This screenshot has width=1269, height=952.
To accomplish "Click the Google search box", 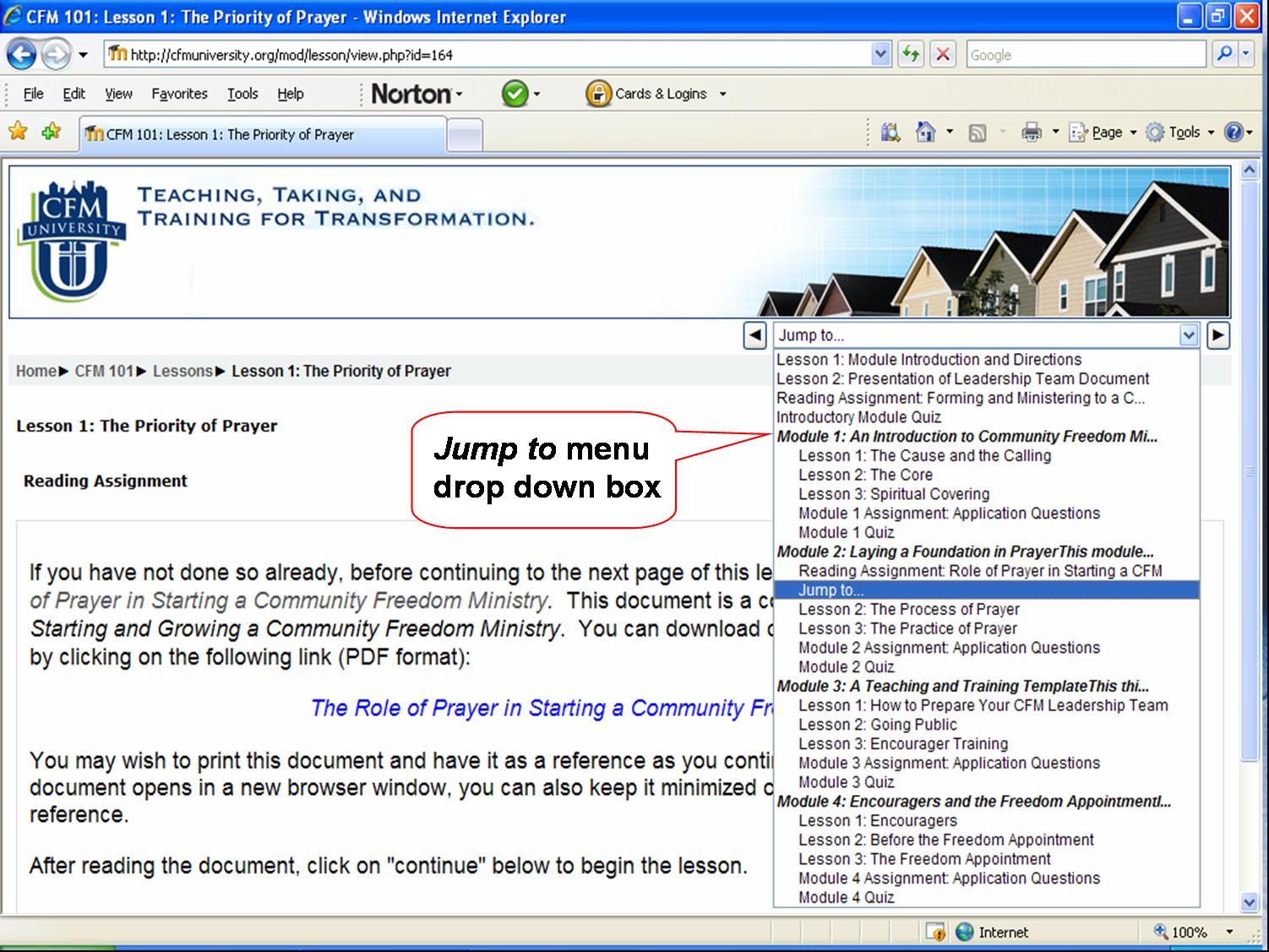I will [x=1086, y=55].
